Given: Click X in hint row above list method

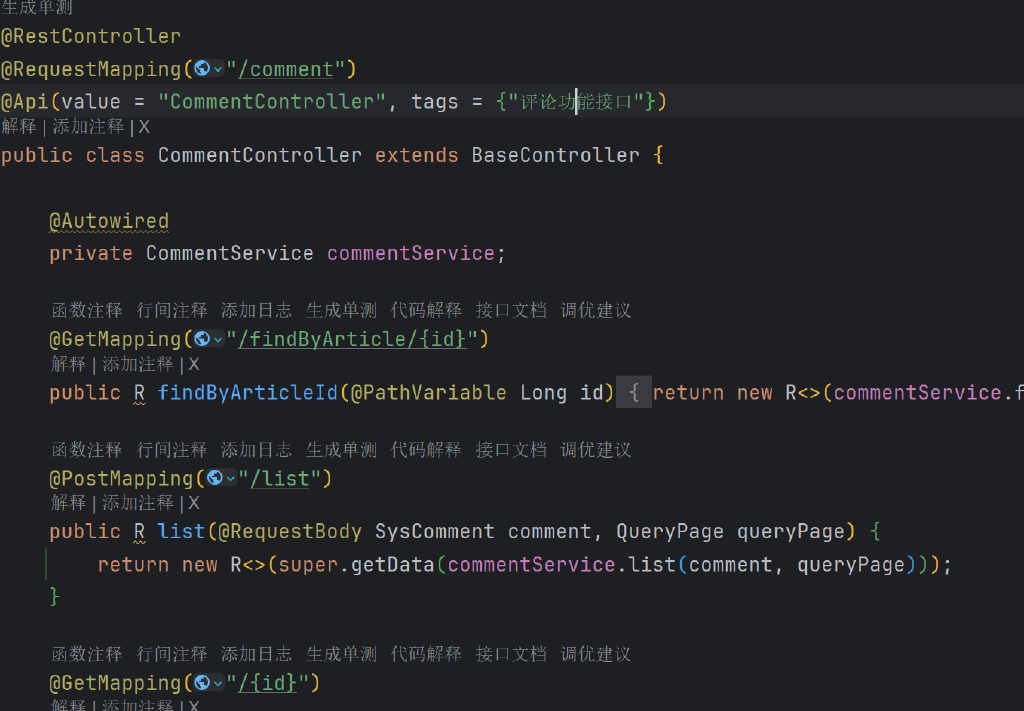Looking at the screenshot, I should 194,503.
